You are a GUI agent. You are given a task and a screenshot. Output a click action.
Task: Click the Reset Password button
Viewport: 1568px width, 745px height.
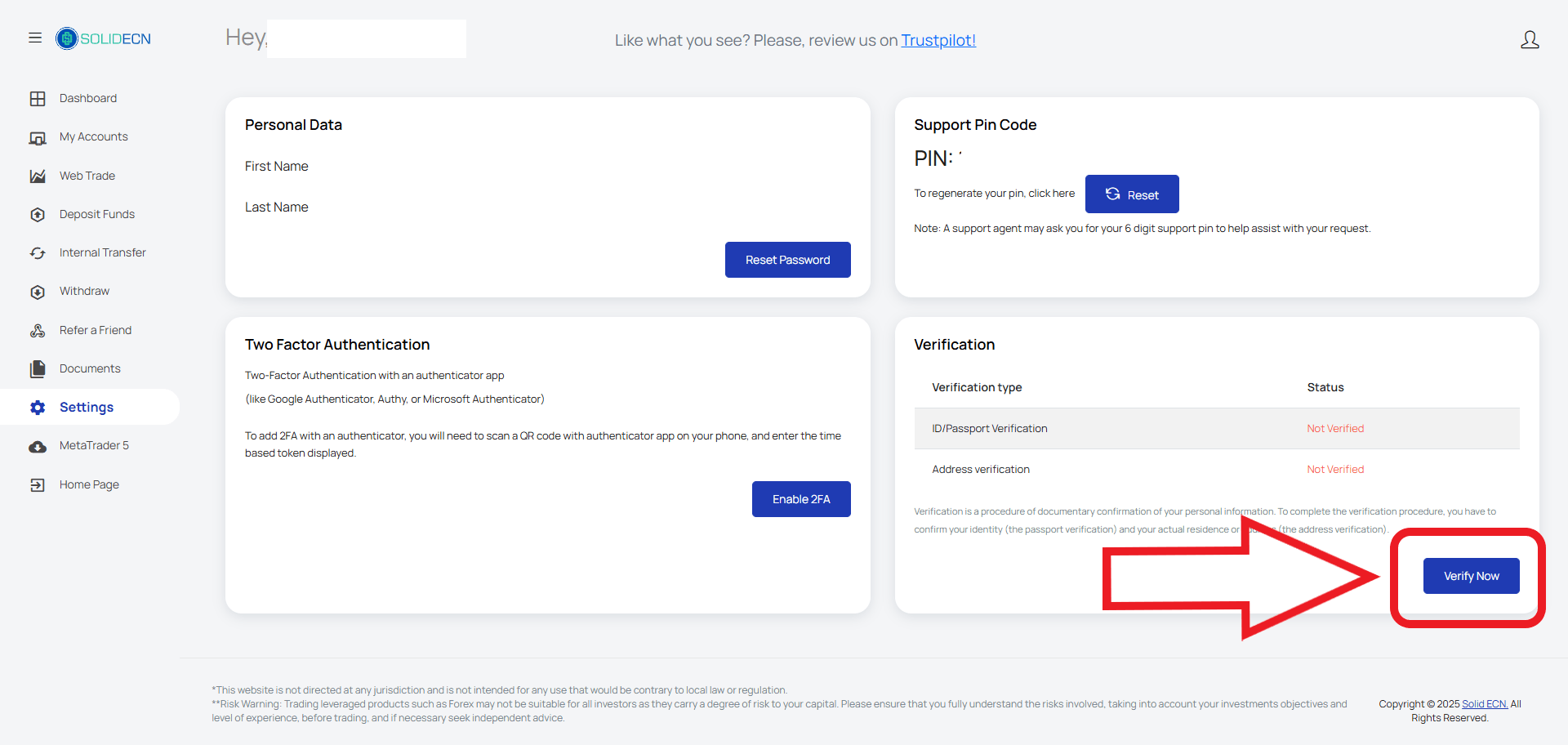coord(788,260)
